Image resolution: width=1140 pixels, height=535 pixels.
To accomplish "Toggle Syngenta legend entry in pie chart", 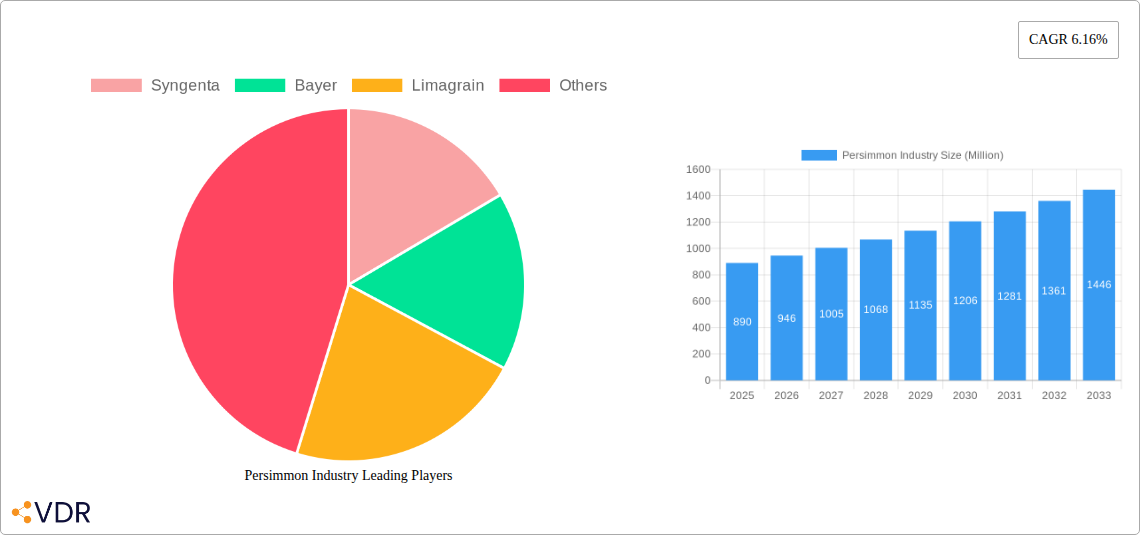I will pos(185,86).
